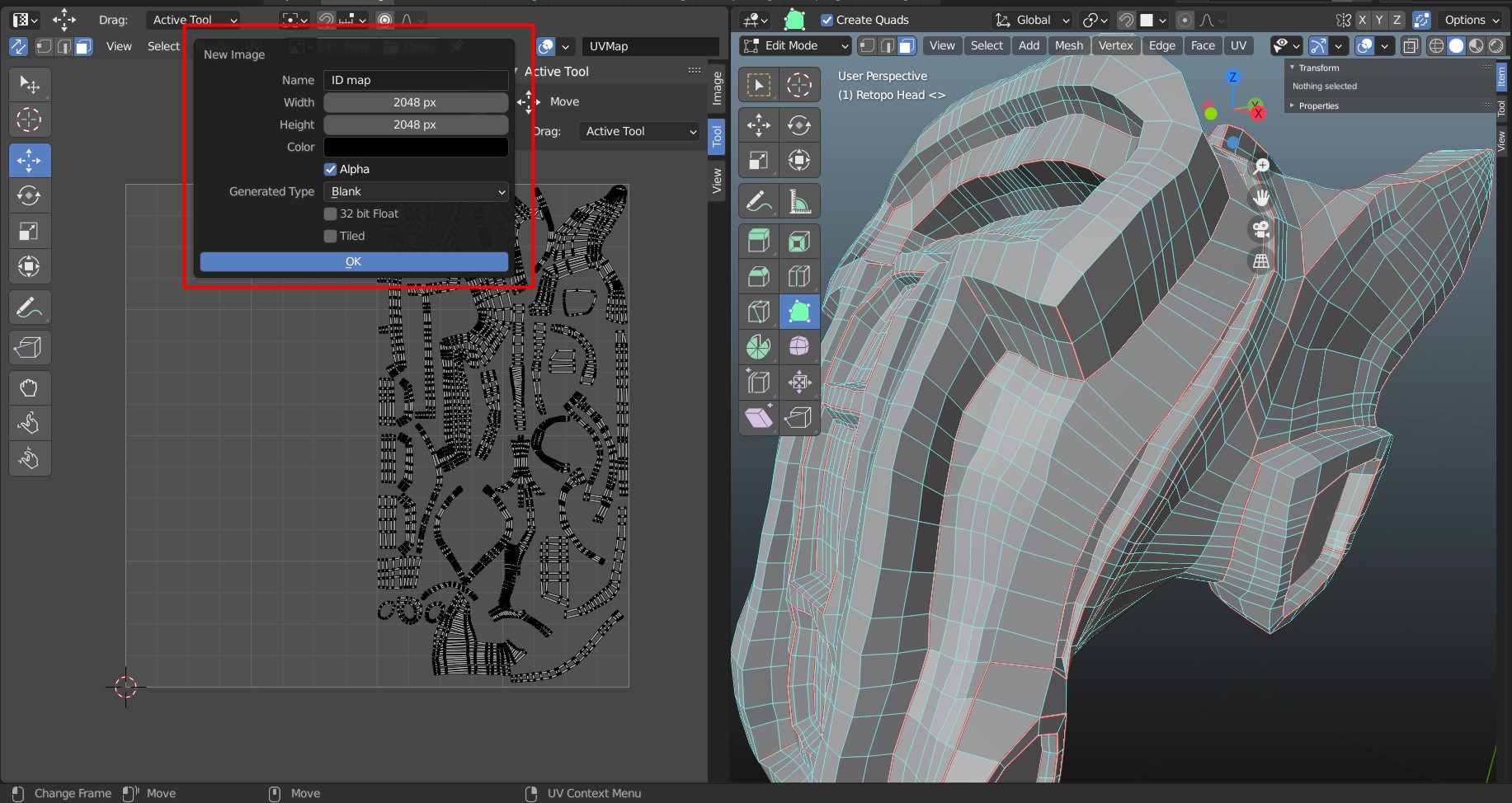Enable the Tiled checkbox

pos(331,236)
